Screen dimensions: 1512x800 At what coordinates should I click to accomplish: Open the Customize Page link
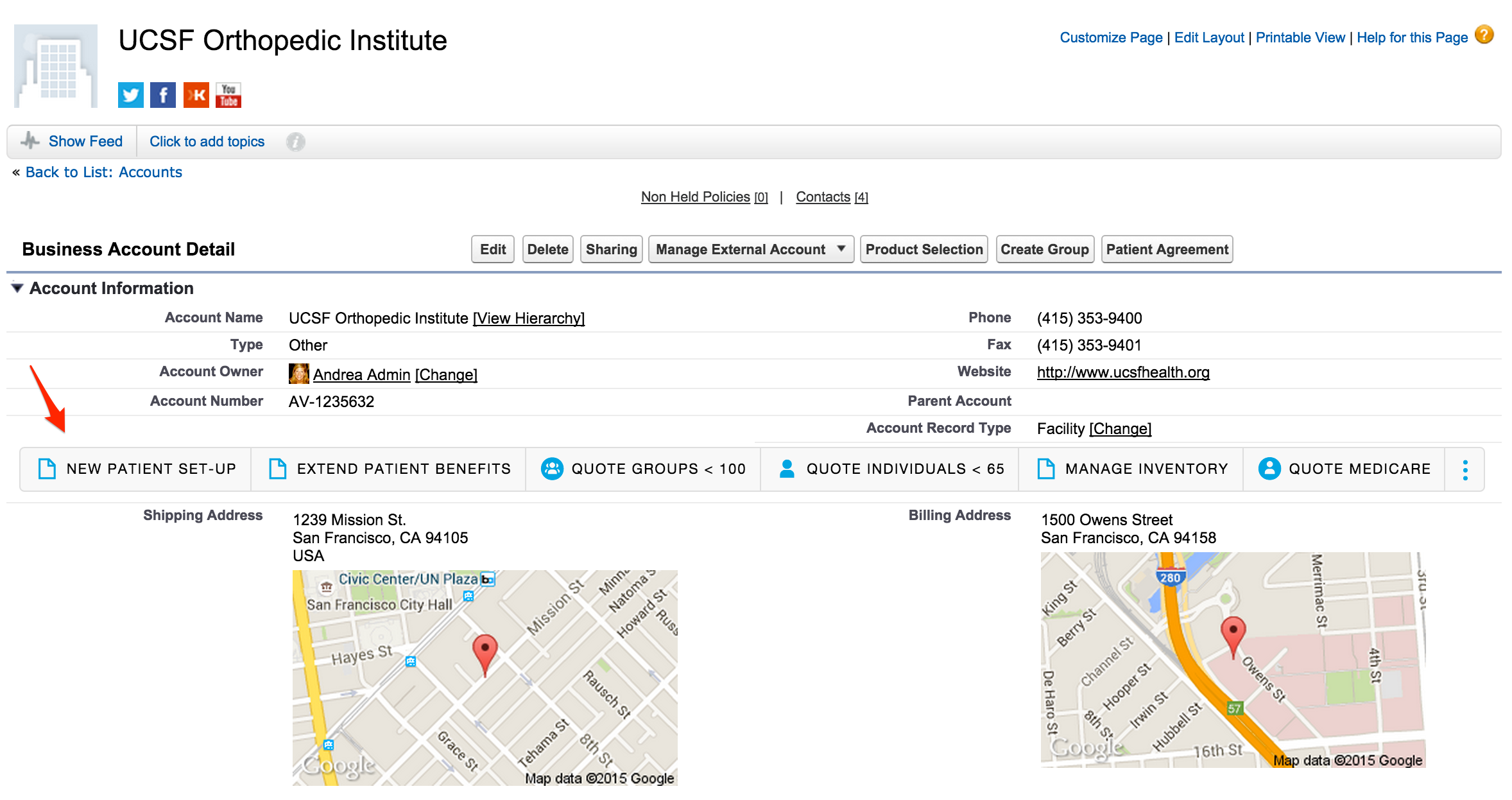point(1111,37)
